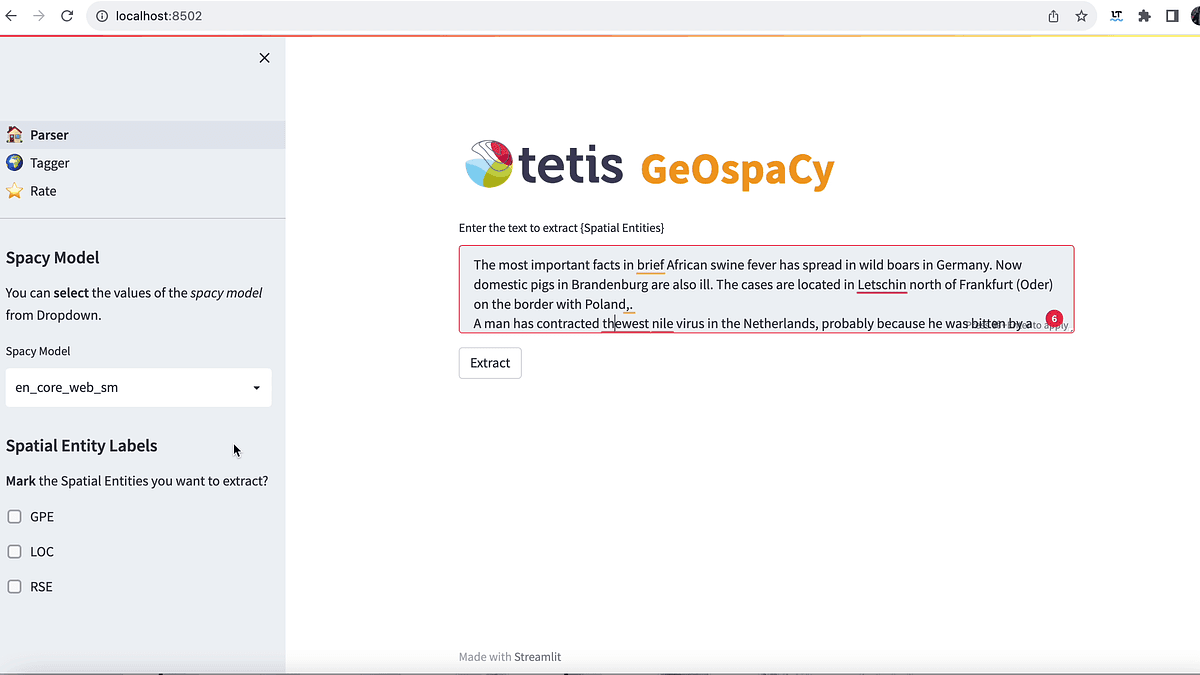Close the sidebar with the X
1200x675 pixels.
click(264, 58)
